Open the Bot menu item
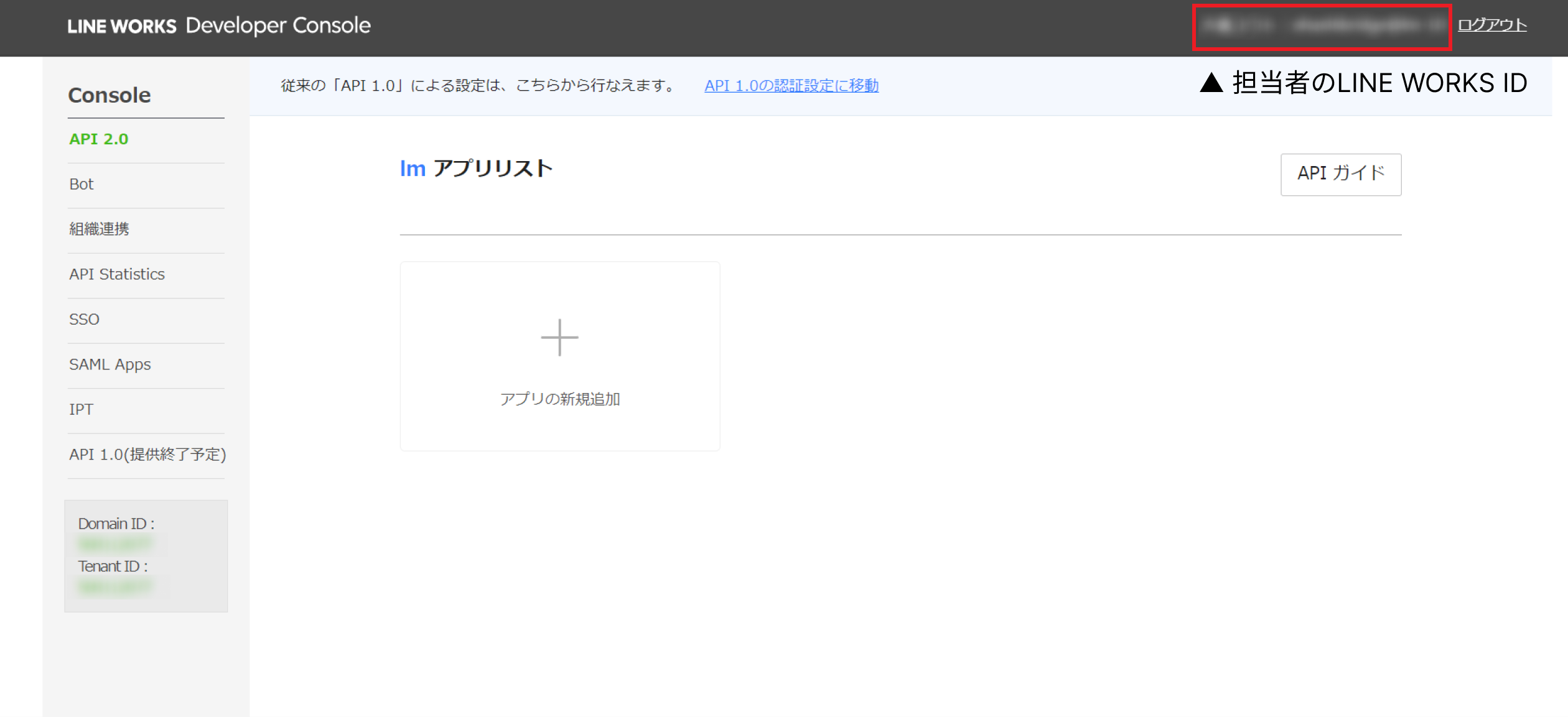Screen dimensions: 1568x717 click(82, 184)
